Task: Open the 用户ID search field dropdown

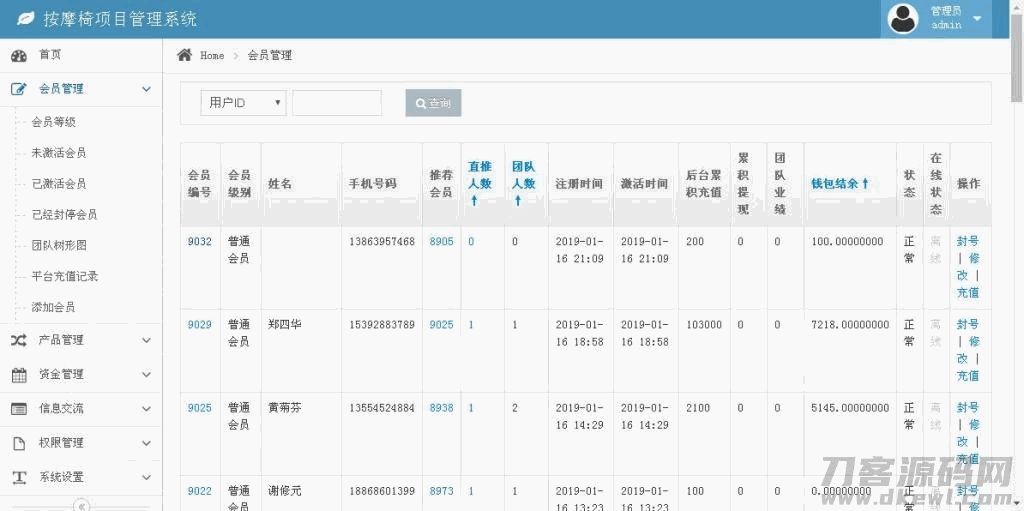Action: point(243,103)
